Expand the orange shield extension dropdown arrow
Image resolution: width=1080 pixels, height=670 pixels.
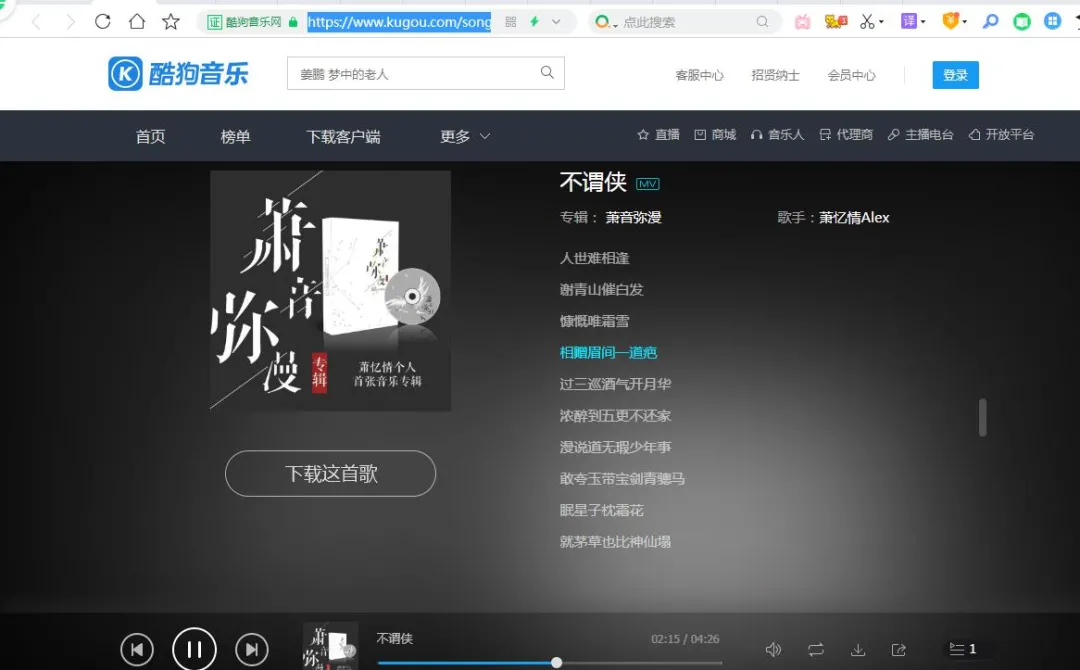[965, 22]
